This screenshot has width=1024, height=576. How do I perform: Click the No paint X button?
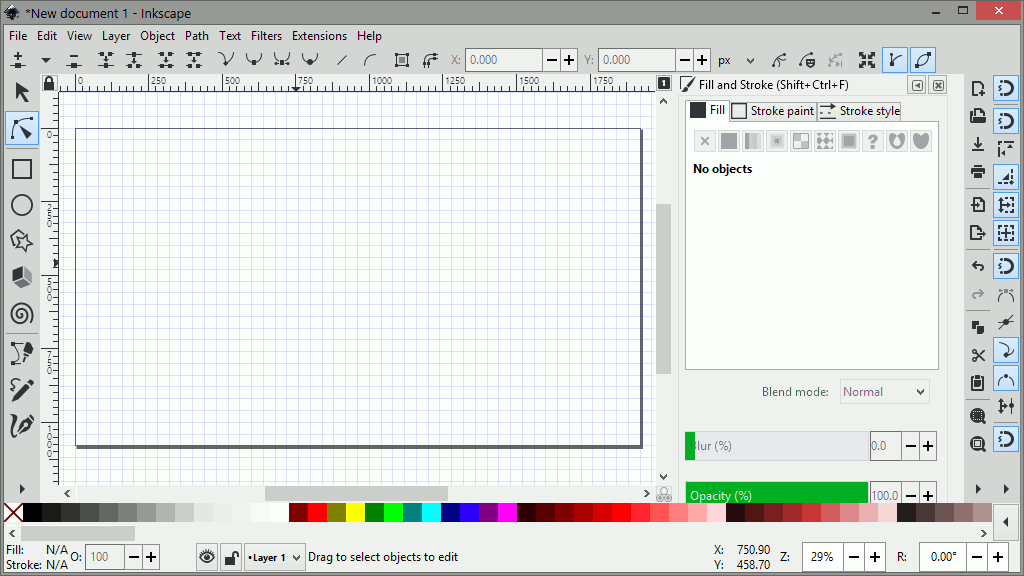pos(704,141)
